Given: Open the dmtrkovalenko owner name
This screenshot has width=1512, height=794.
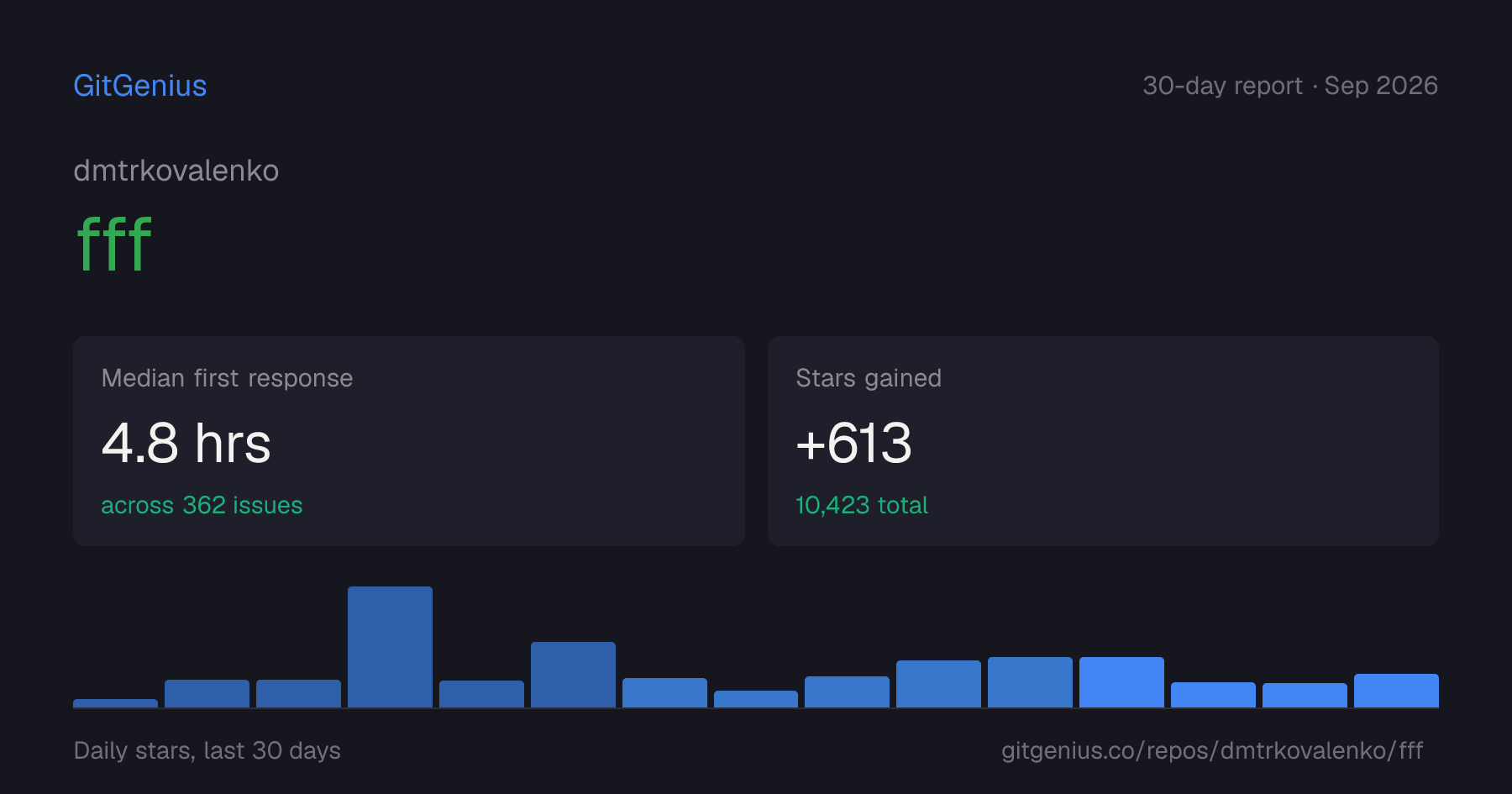Looking at the screenshot, I should tap(176, 171).
